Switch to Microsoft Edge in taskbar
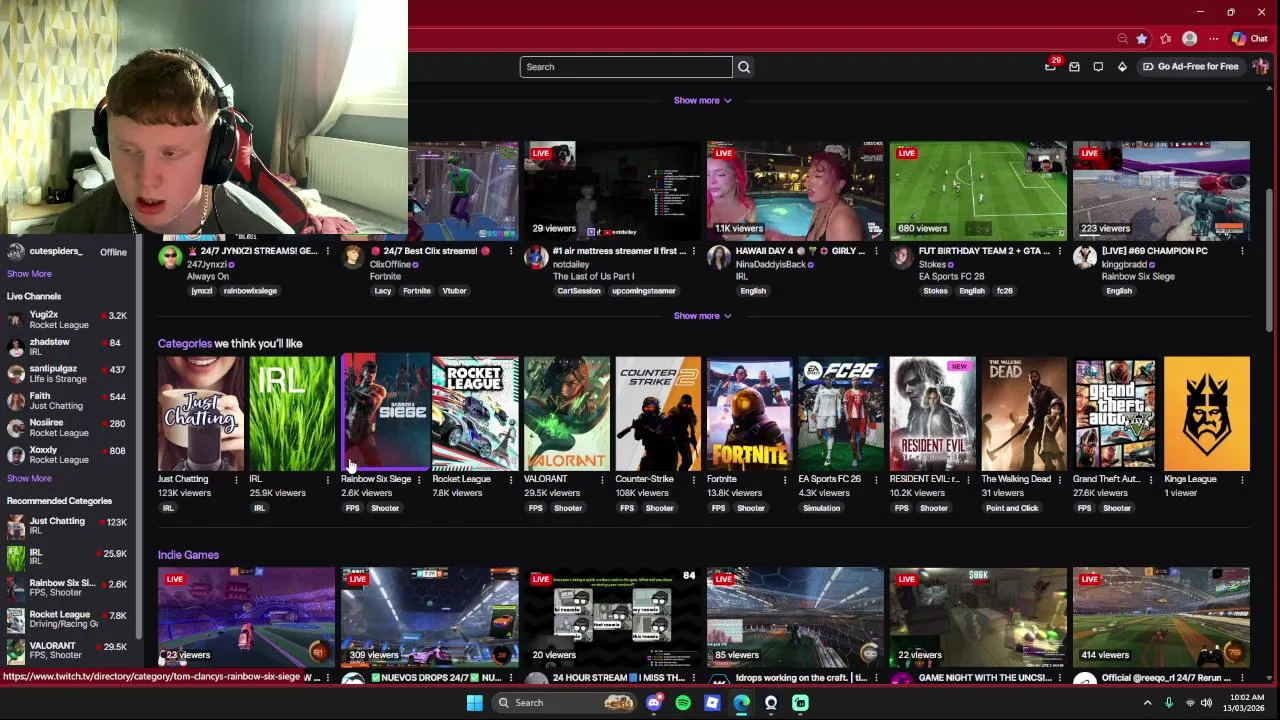Image resolution: width=1280 pixels, height=720 pixels. click(741, 702)
